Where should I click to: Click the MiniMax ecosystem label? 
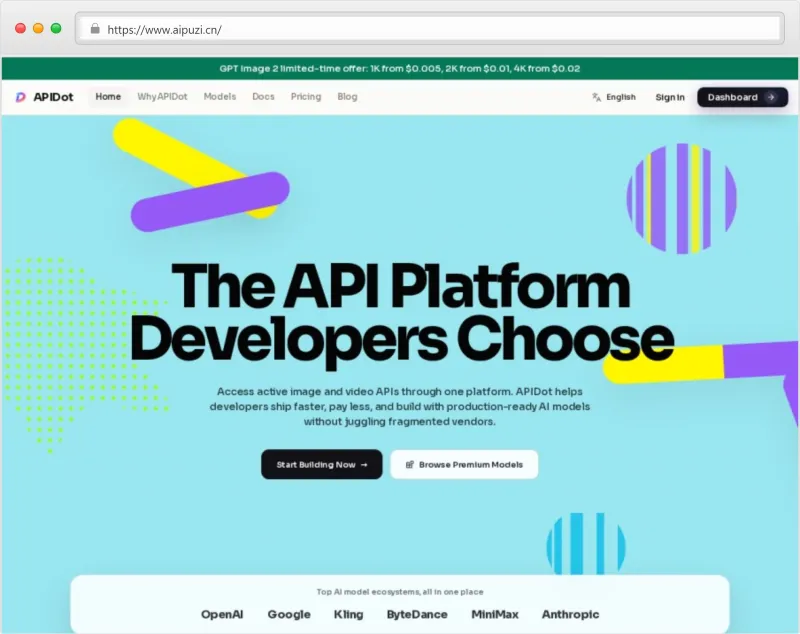coord(495,614)
